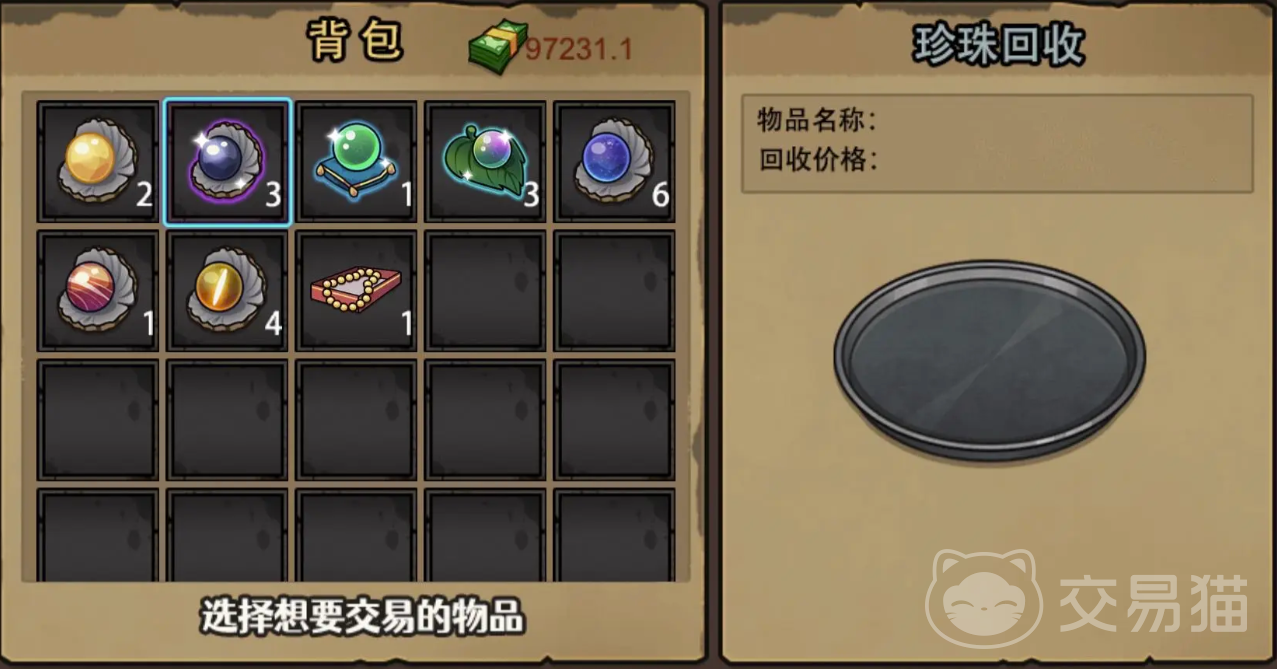Click the last empty slot in second row
This screenshot has height=669, width=1277.
pos(614,291)
